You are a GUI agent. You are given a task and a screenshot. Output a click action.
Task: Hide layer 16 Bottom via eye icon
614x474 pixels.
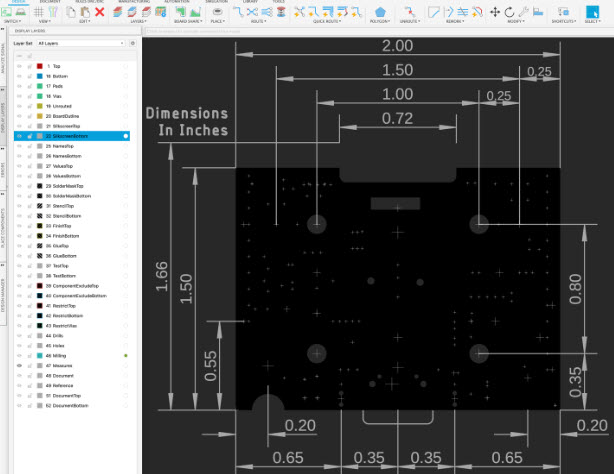(19, 76)
